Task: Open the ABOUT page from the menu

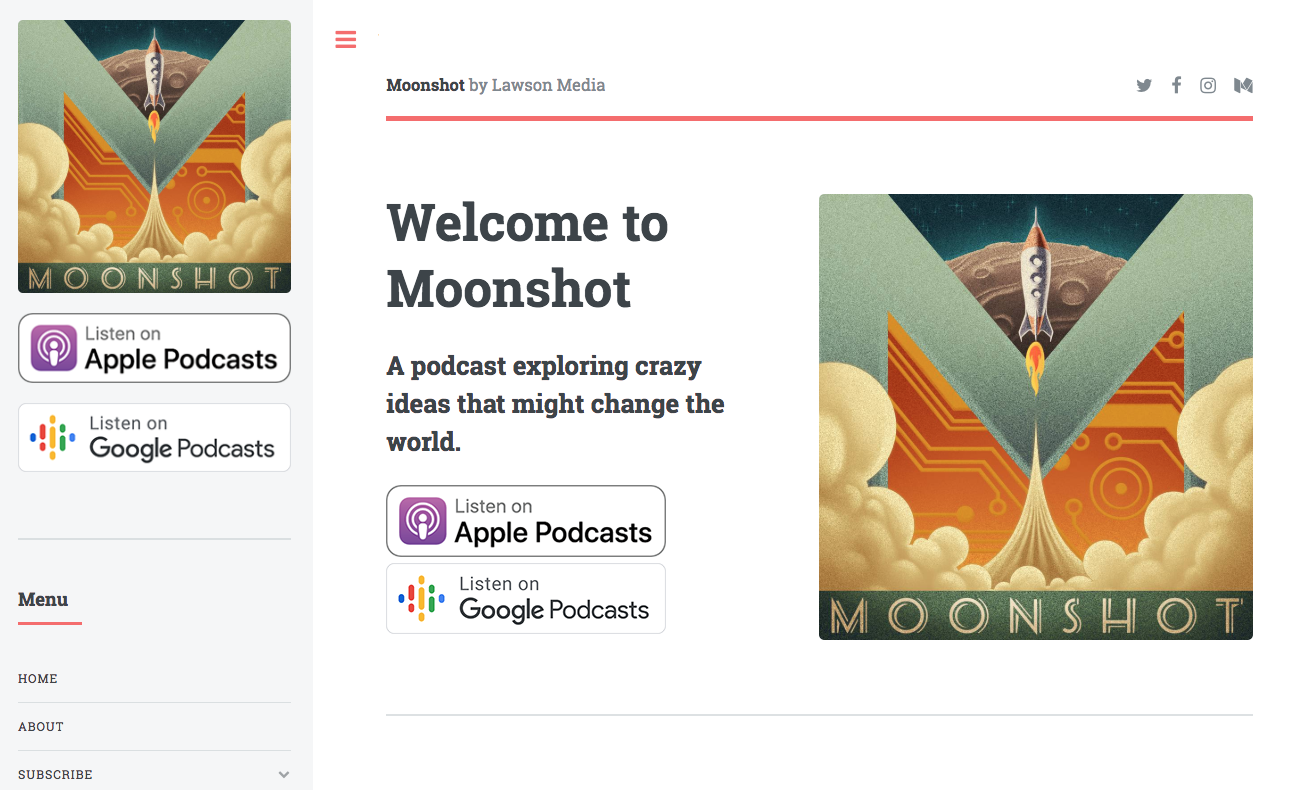Action: (41, 727)
